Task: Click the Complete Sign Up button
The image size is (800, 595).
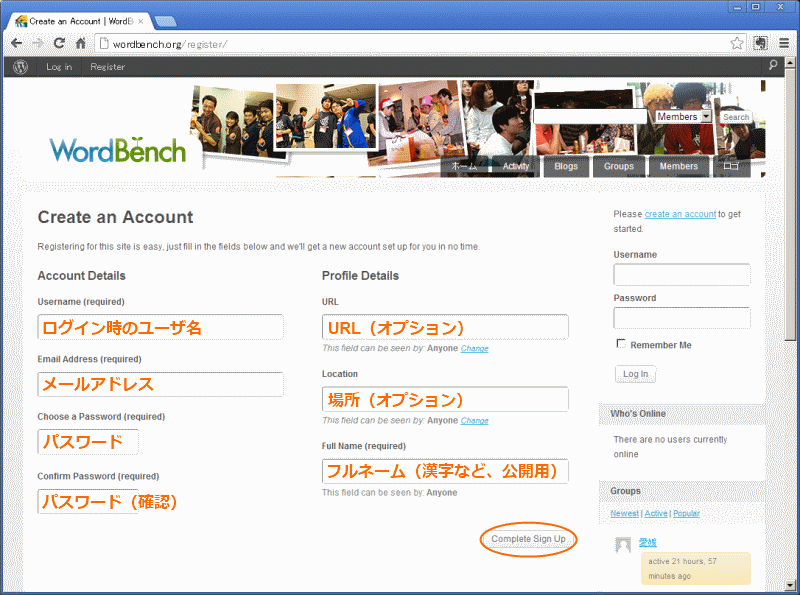Action: point(528,539)
